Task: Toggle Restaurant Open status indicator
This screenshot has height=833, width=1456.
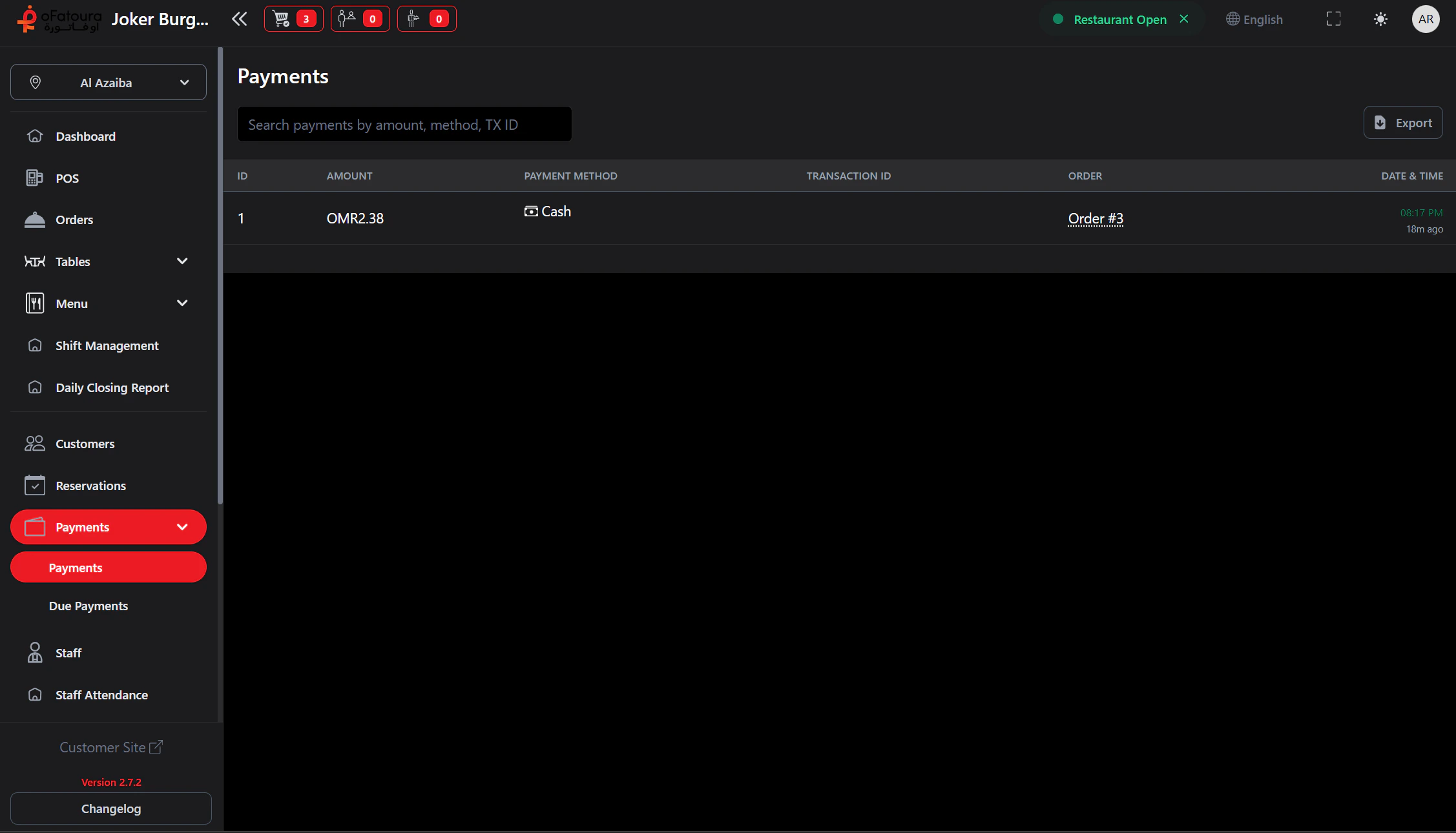Action: (x=1119, y=19)
